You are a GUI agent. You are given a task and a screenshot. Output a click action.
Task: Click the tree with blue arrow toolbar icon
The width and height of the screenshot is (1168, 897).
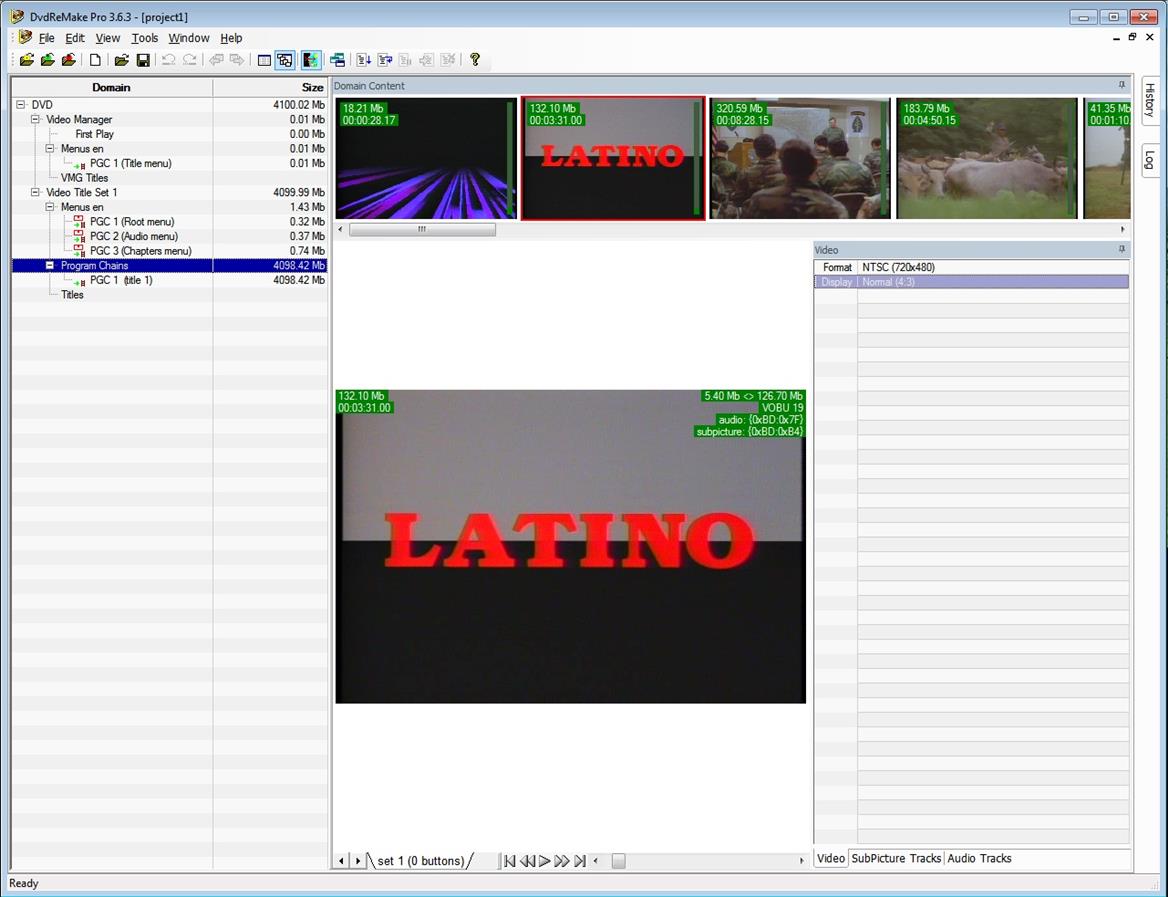(x=385, y=60)
